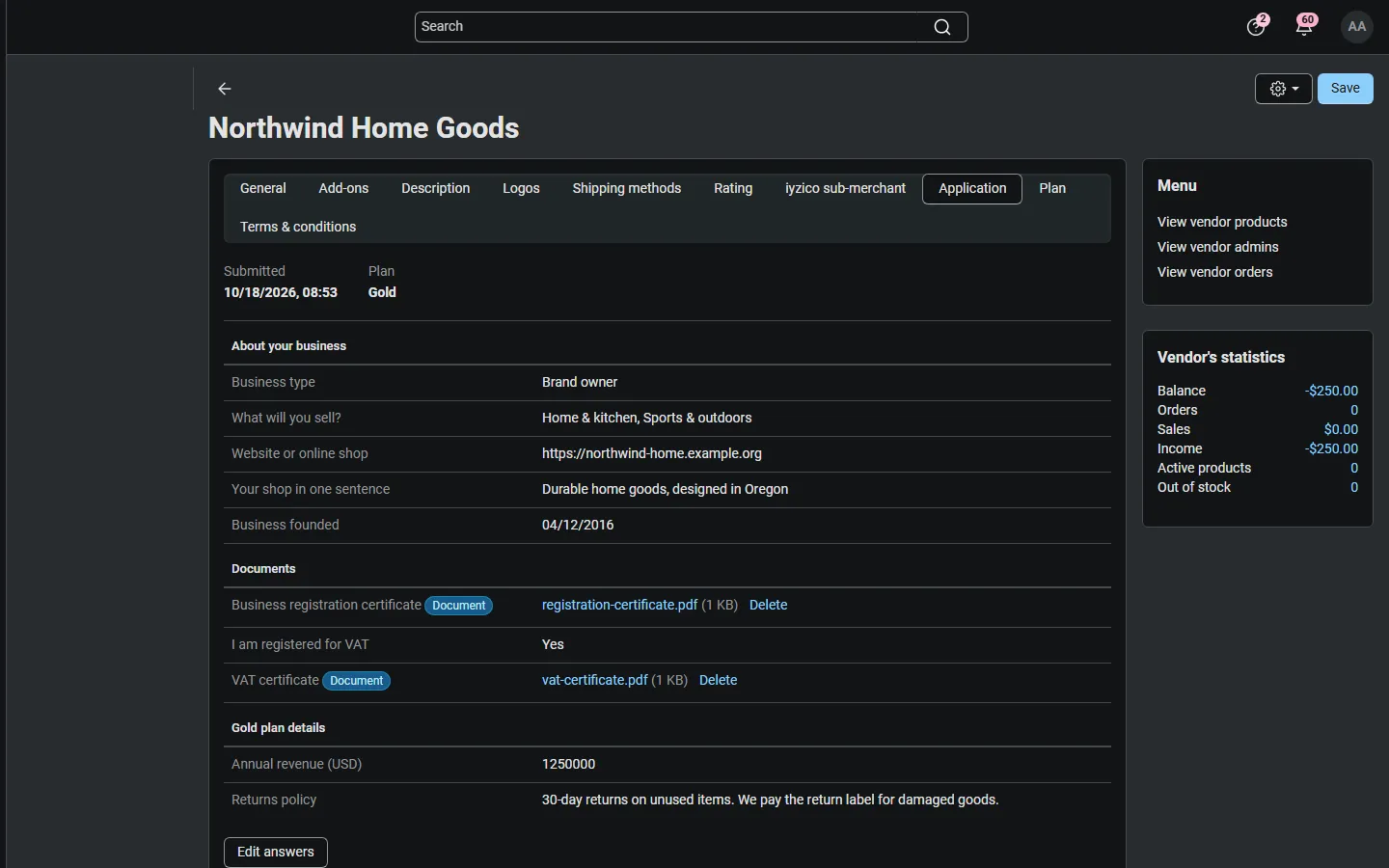Screen dimensions: 1389x868
Task: Click the Document badge beside Business registration certificate
Action: pos(459,606)
